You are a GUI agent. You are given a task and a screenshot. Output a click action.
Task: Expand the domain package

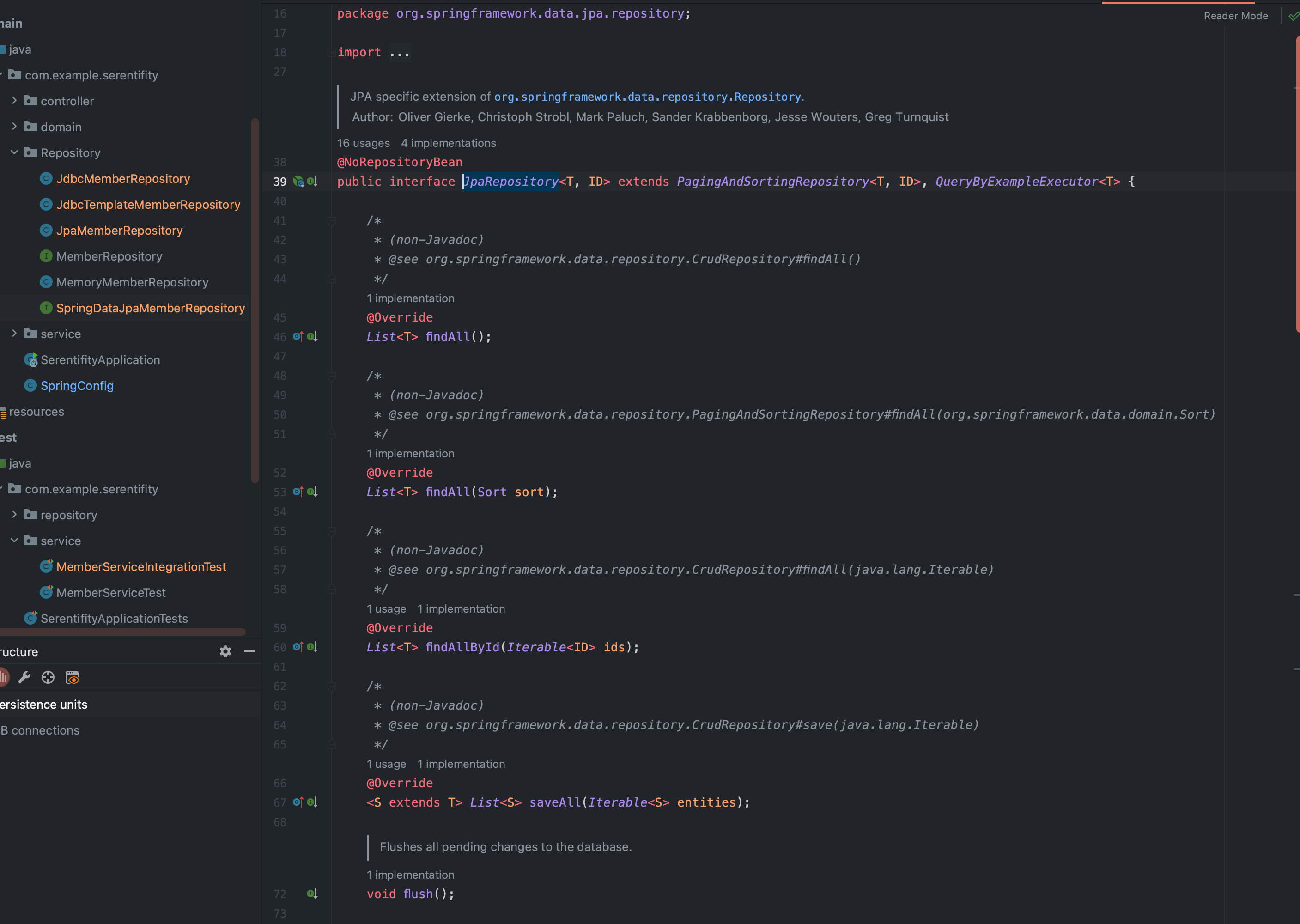coord(14,126)
